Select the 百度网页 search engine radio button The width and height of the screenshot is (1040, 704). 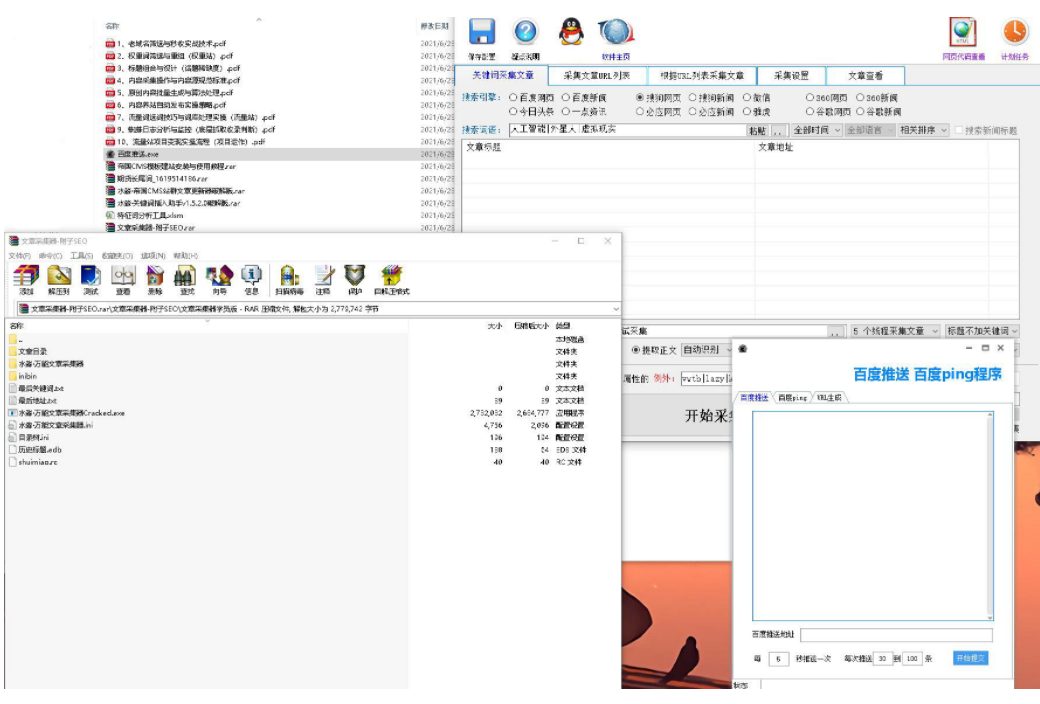pos(514,98)
